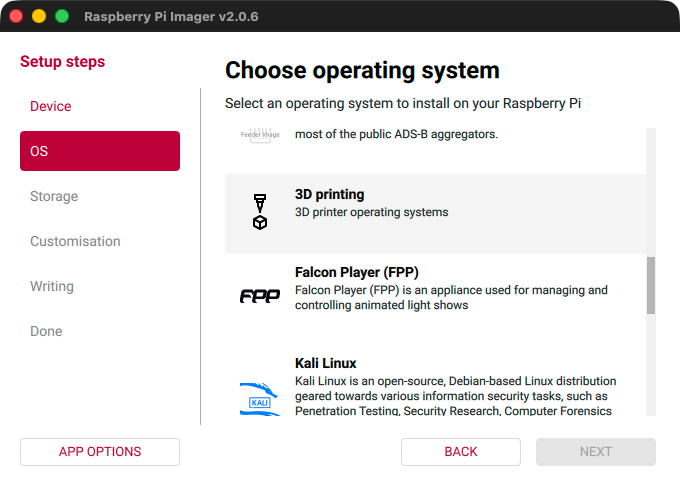The height and width of the screenshot is (482, 680).
Task: Select the Writing setup step
Action: (x=52, y=286)
